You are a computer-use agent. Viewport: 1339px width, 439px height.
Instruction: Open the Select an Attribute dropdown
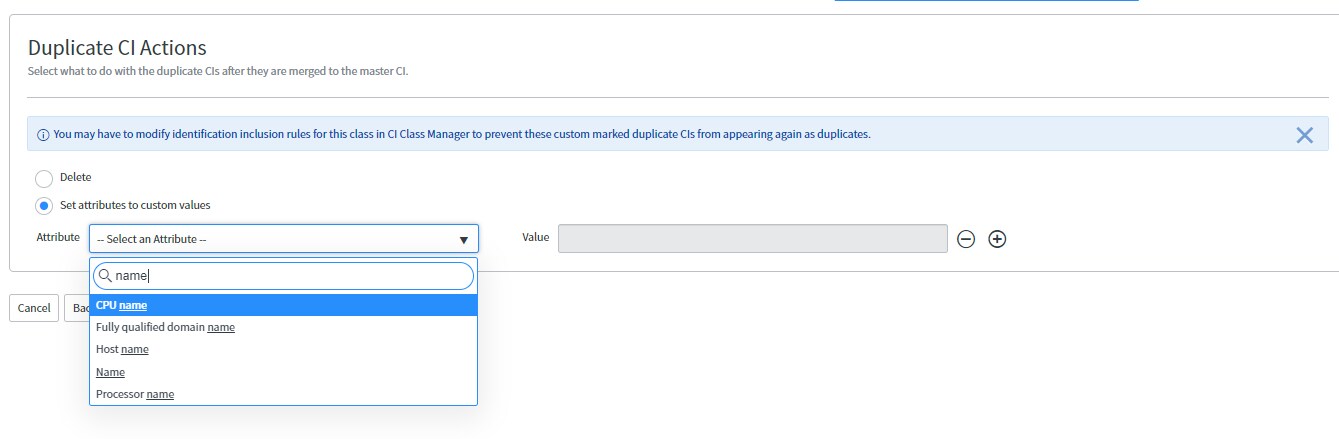pos(284,239)
